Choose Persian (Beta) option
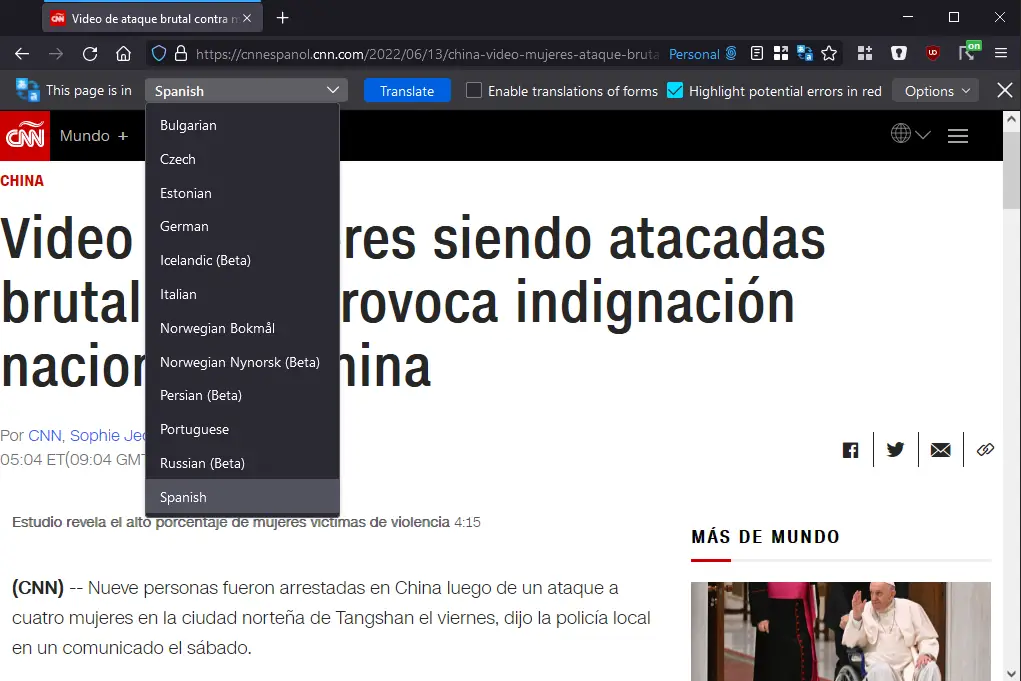This screenshot has height=681, width=1021. [x=242, y=395]
